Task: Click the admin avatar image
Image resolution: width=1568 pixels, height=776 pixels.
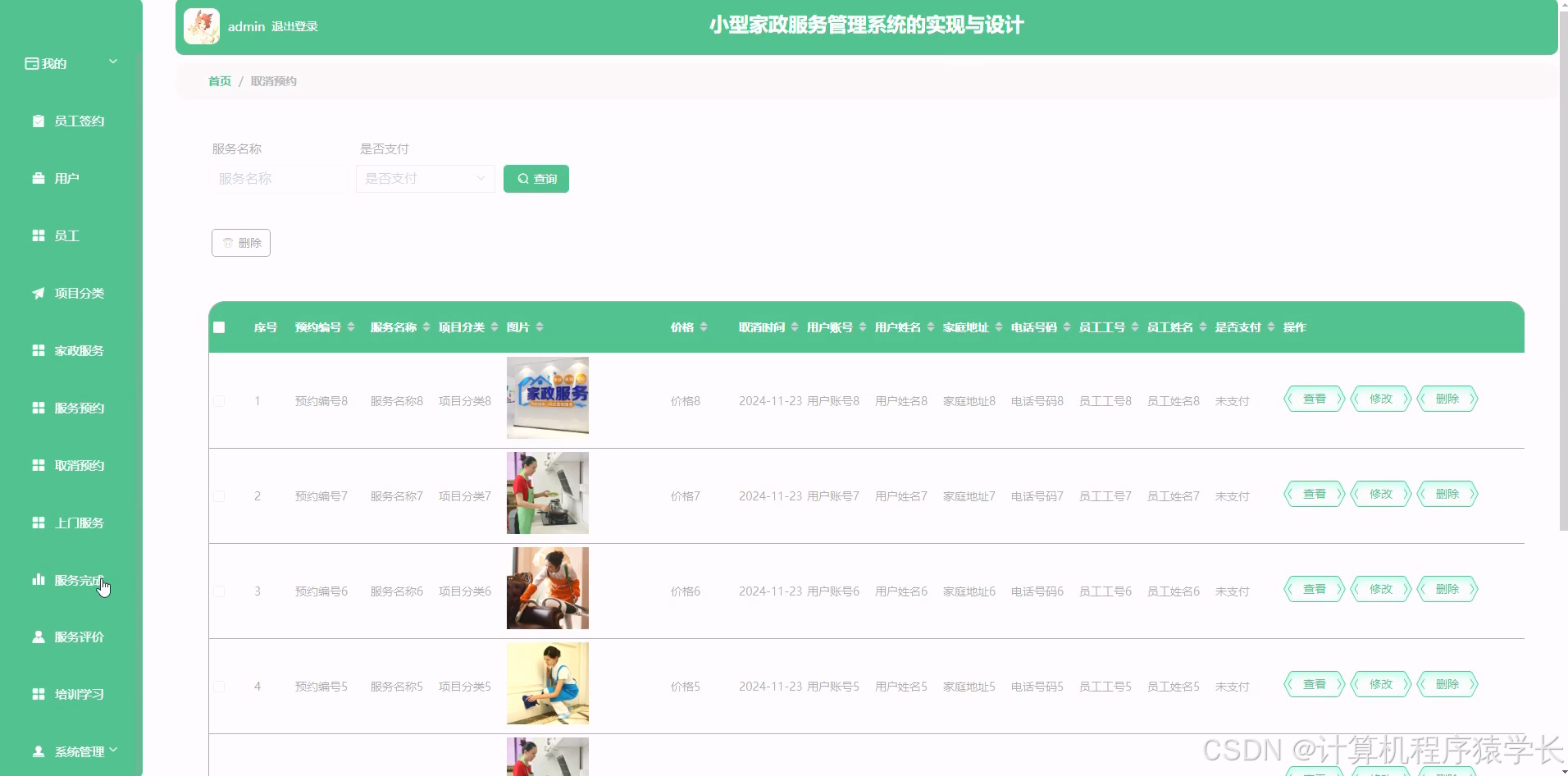Action: tap(202, 26)
